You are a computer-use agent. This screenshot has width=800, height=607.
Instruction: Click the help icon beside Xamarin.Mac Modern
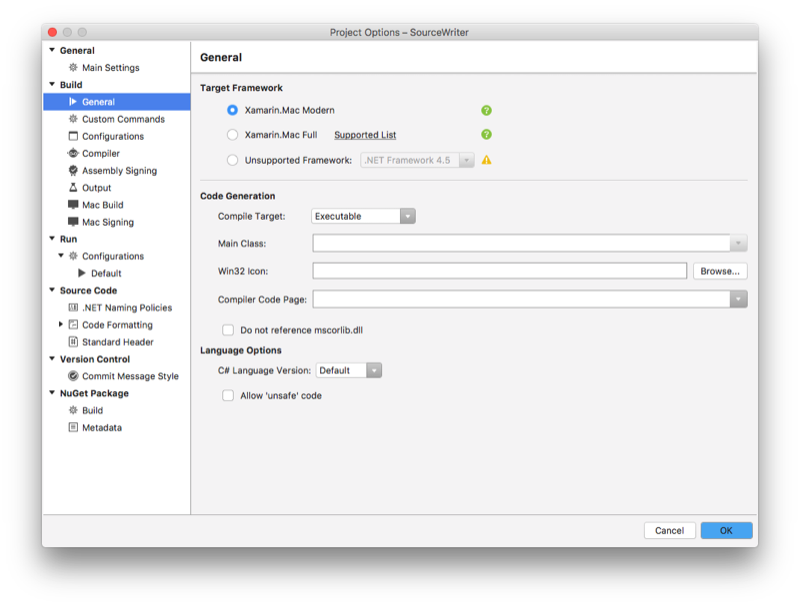pos(486,110)
